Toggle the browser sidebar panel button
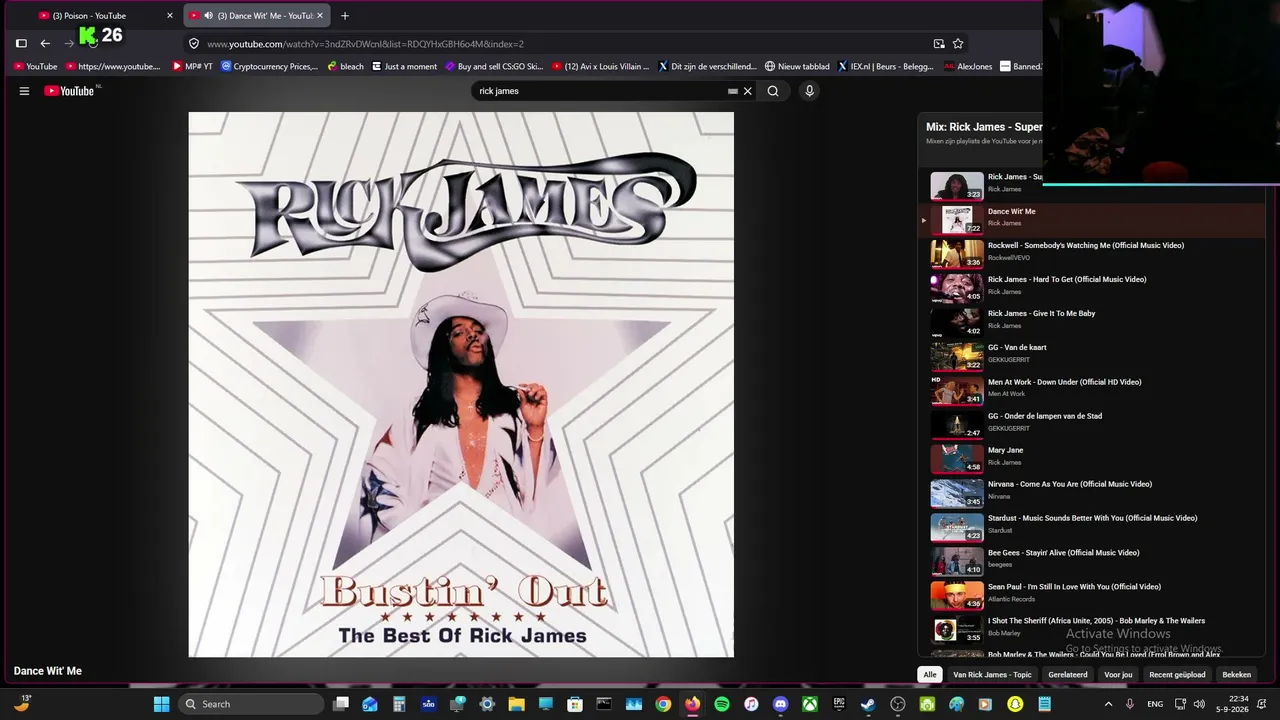 coord(21,44)
